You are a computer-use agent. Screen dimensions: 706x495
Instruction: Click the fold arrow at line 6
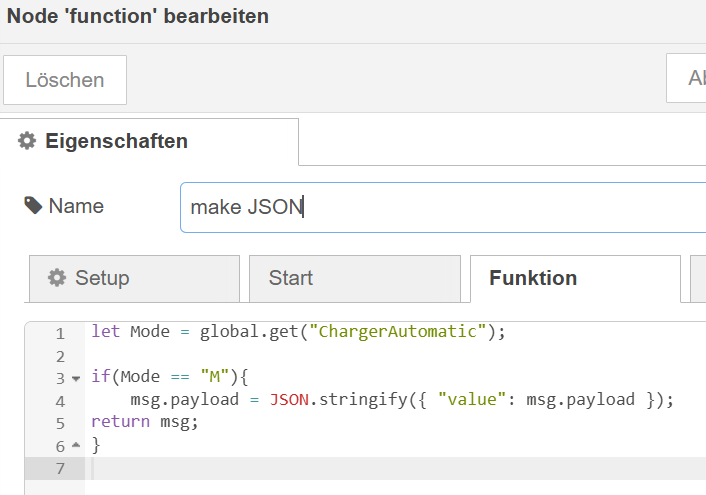(75, 446)
